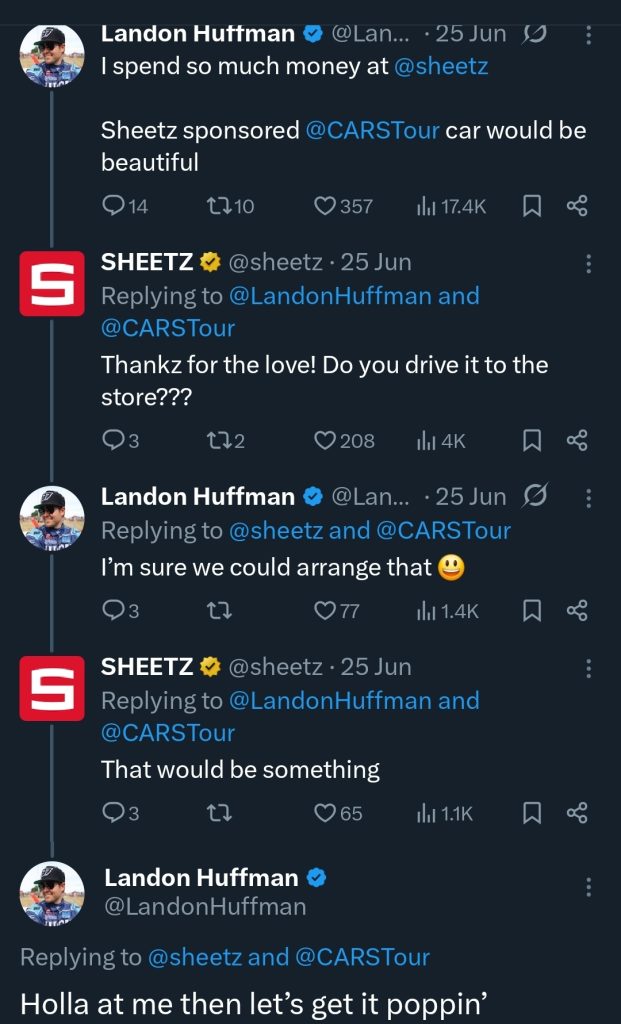Share the "Thankz for the love" tweet

click(x=577, y=440)
